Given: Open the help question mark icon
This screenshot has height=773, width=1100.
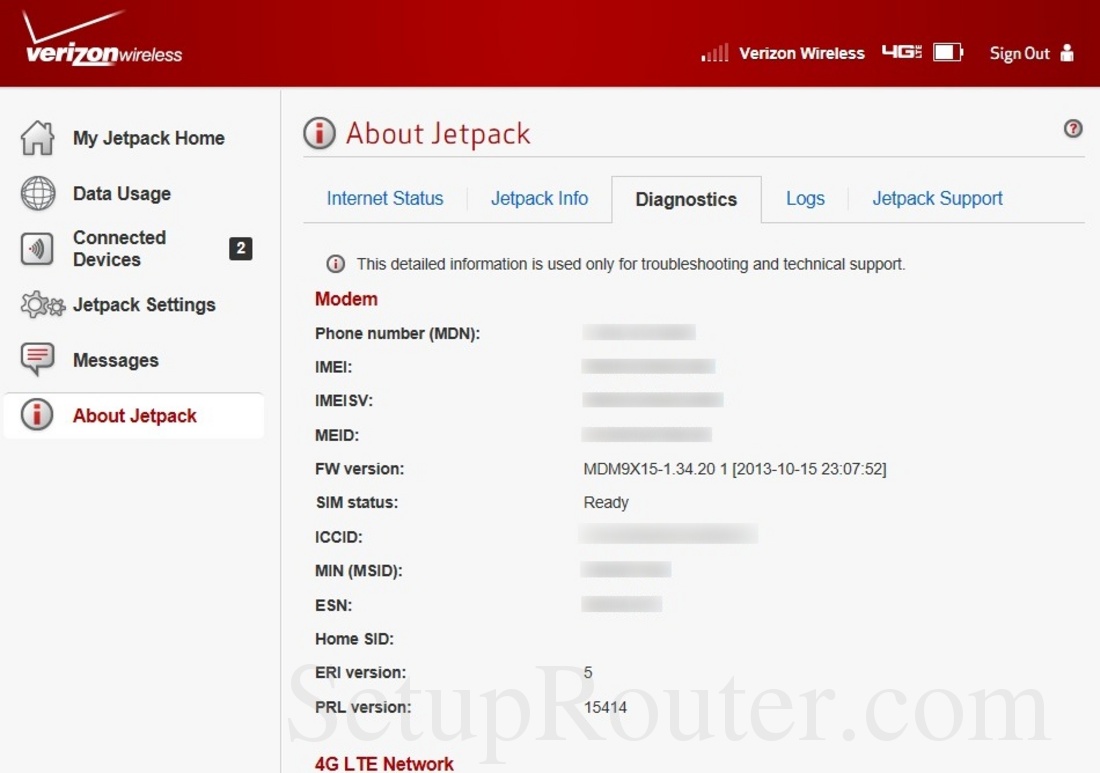Looking at the screenshot, I should pyautogui.click(x=1073, y=128).
